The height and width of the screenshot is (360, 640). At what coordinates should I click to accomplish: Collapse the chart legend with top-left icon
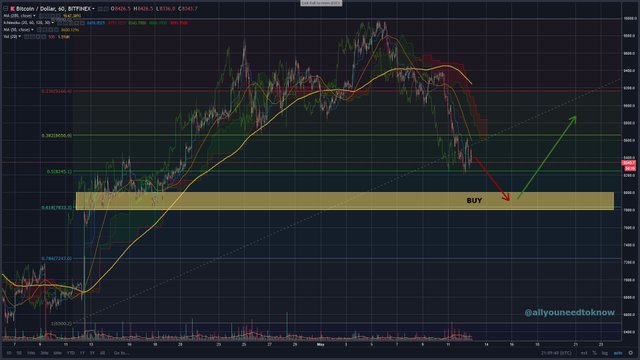(x=5, y=9)
